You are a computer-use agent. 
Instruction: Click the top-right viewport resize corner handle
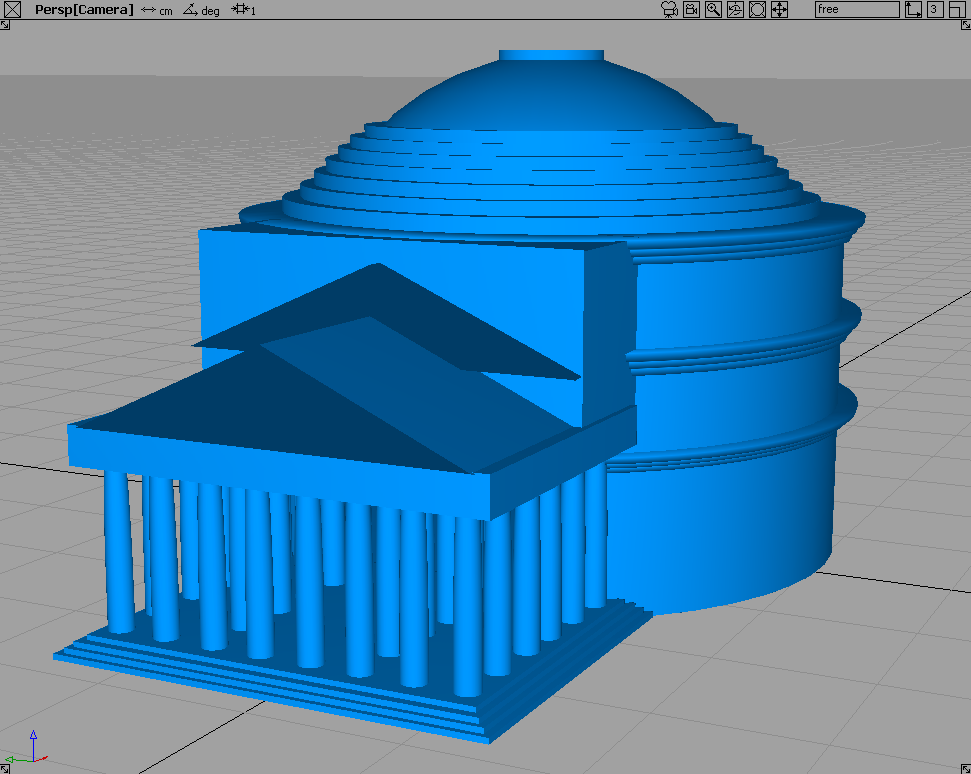(965, 25)
